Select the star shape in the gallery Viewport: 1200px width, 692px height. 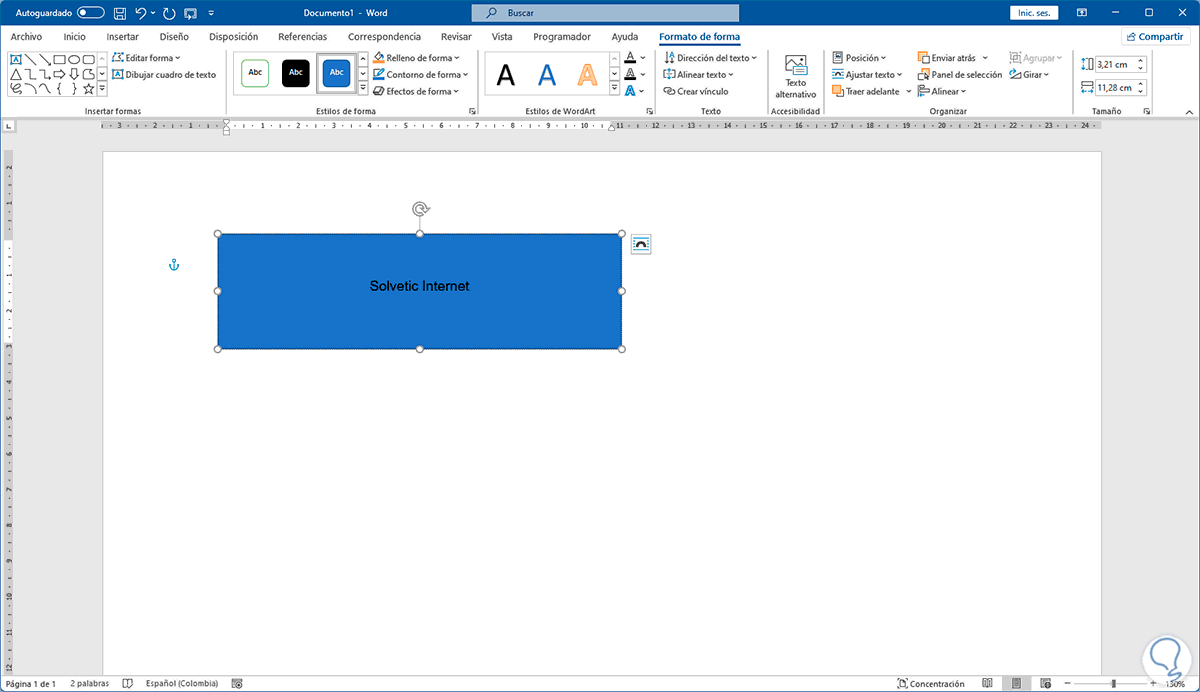point(88,89)
